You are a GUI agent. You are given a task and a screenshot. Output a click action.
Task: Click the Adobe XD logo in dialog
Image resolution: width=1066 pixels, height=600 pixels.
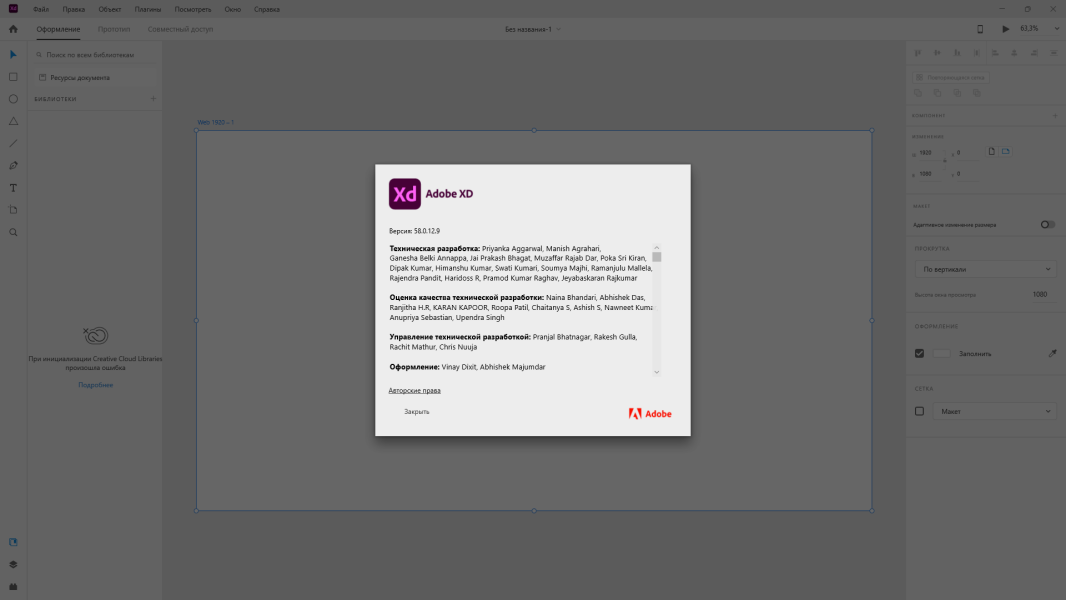pos(405,194)
